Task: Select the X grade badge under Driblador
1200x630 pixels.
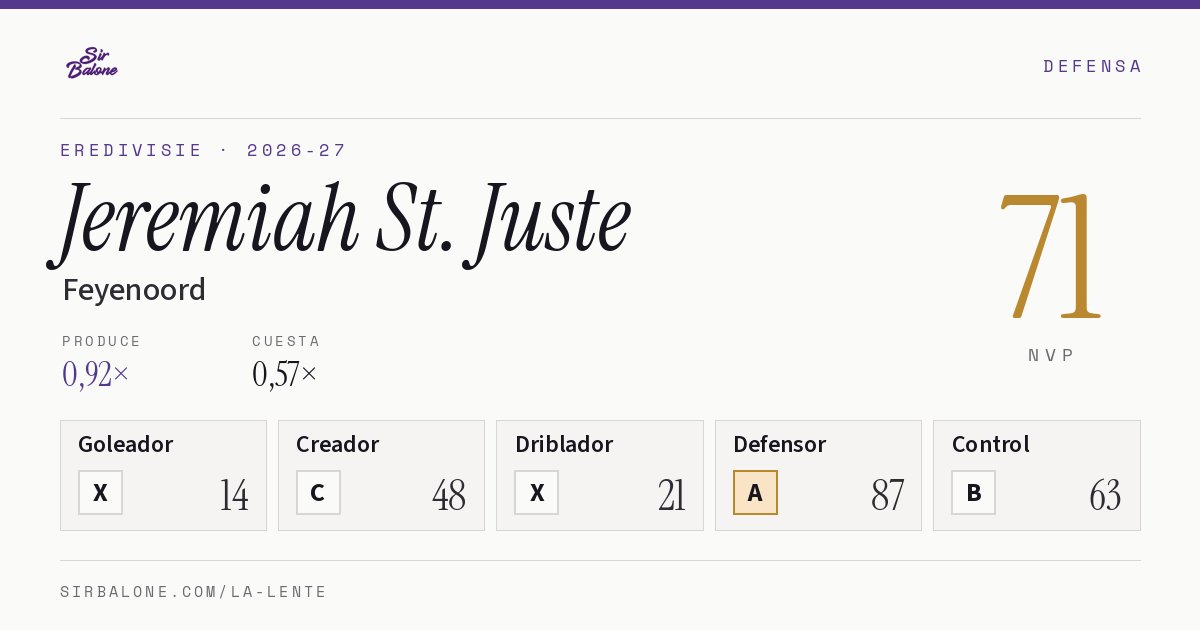Action: point(537,492)
